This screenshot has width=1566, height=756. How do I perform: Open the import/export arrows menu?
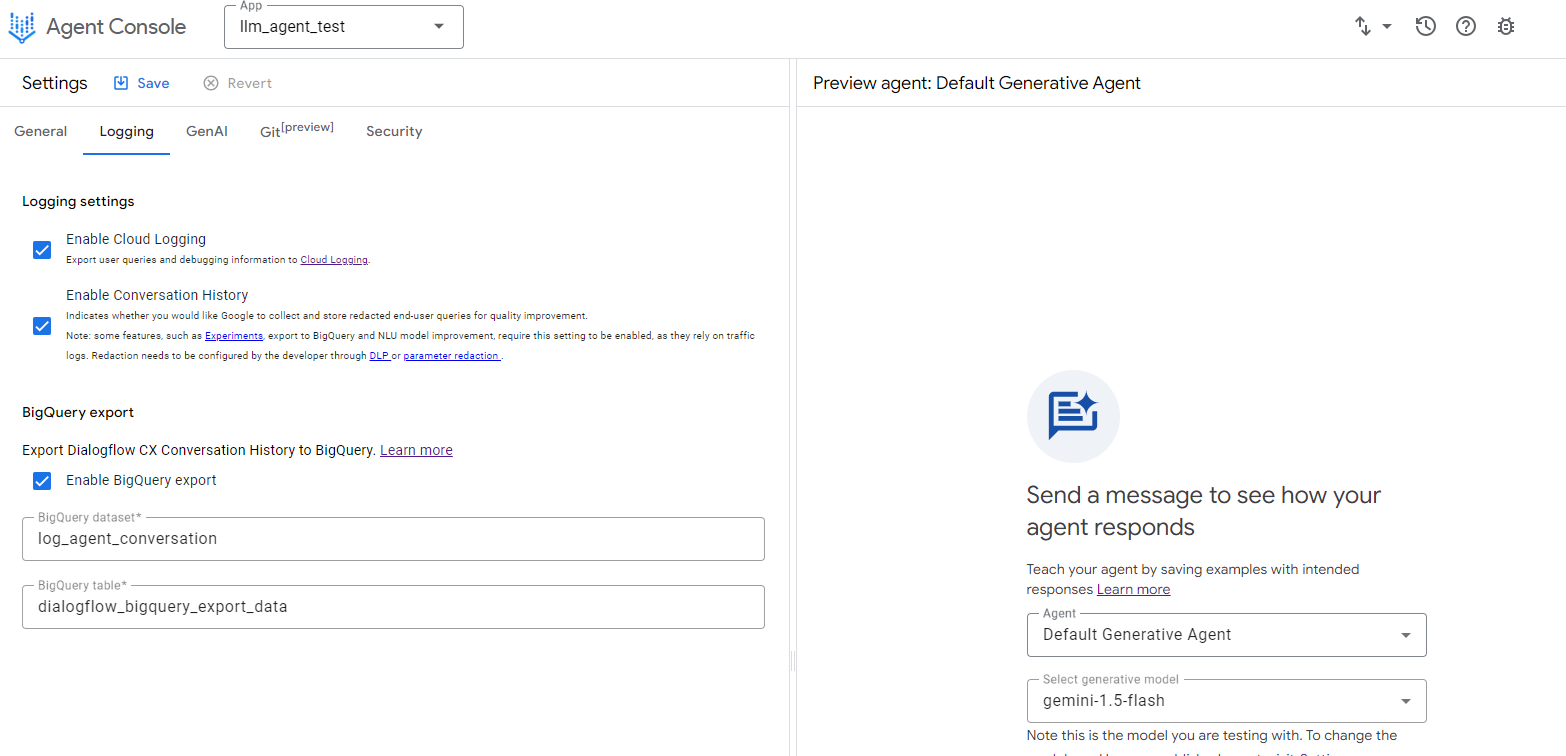[1363, 27]
